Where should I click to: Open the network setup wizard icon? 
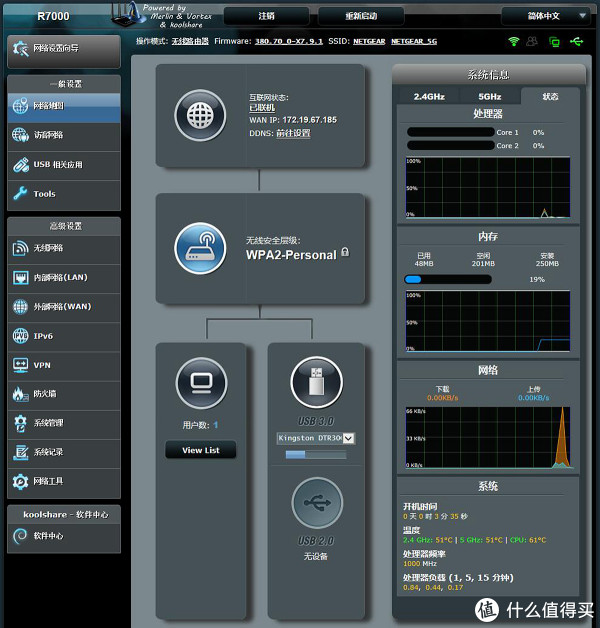pos(20,48)
